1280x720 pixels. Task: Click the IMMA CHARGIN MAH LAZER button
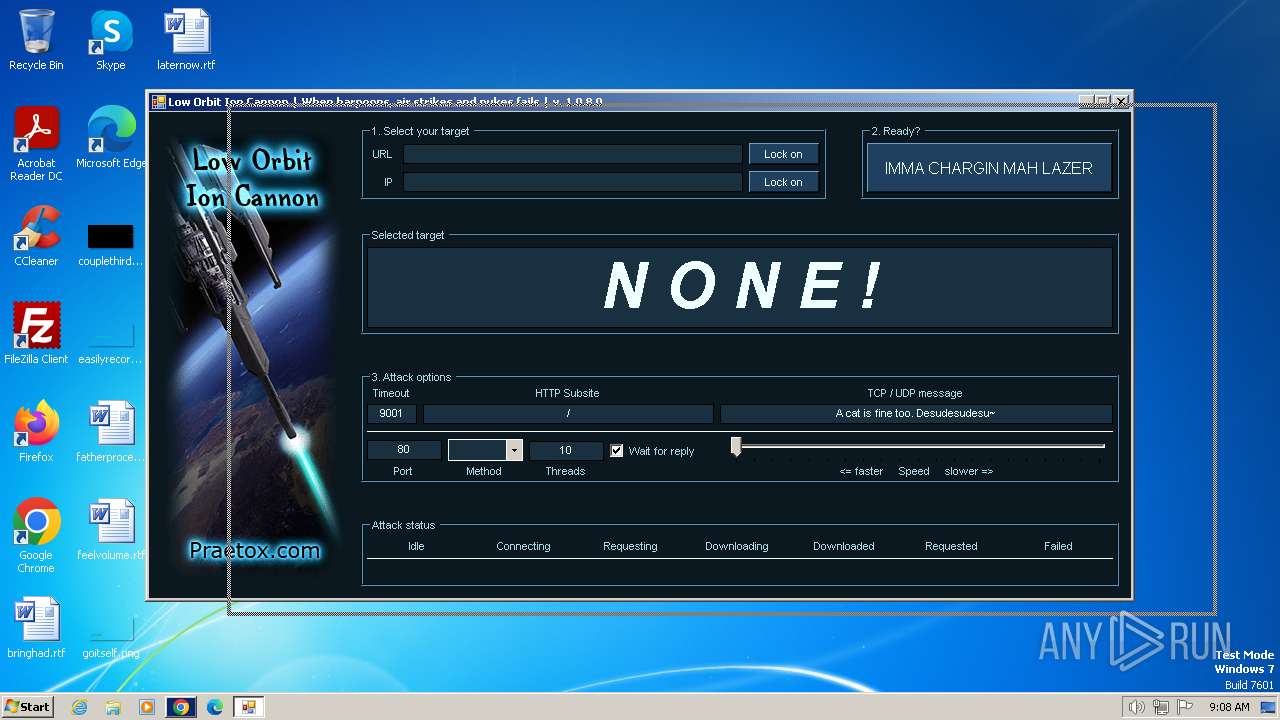tap(988, 168)
